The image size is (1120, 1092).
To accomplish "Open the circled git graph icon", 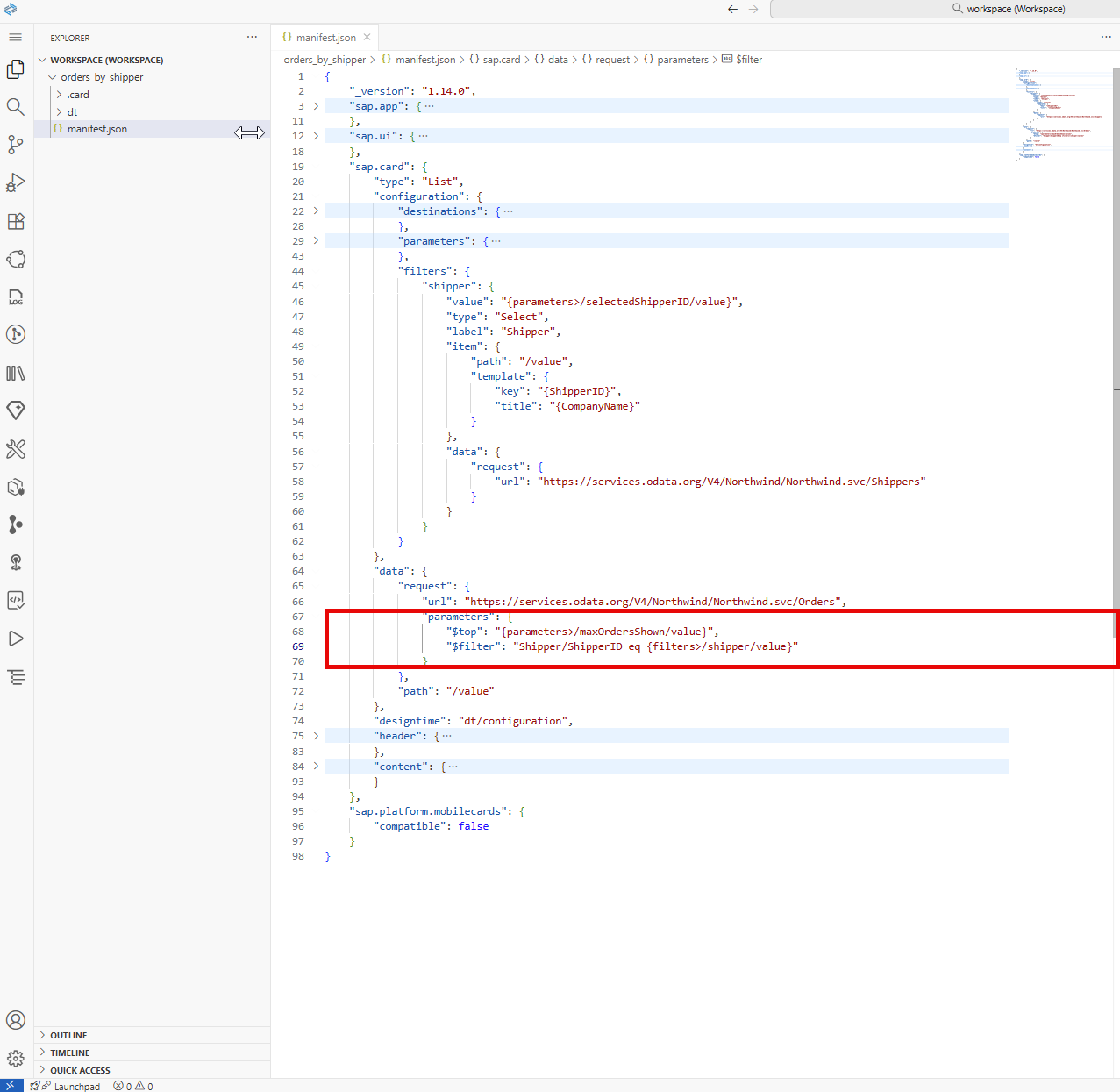I will pos(15,334).
